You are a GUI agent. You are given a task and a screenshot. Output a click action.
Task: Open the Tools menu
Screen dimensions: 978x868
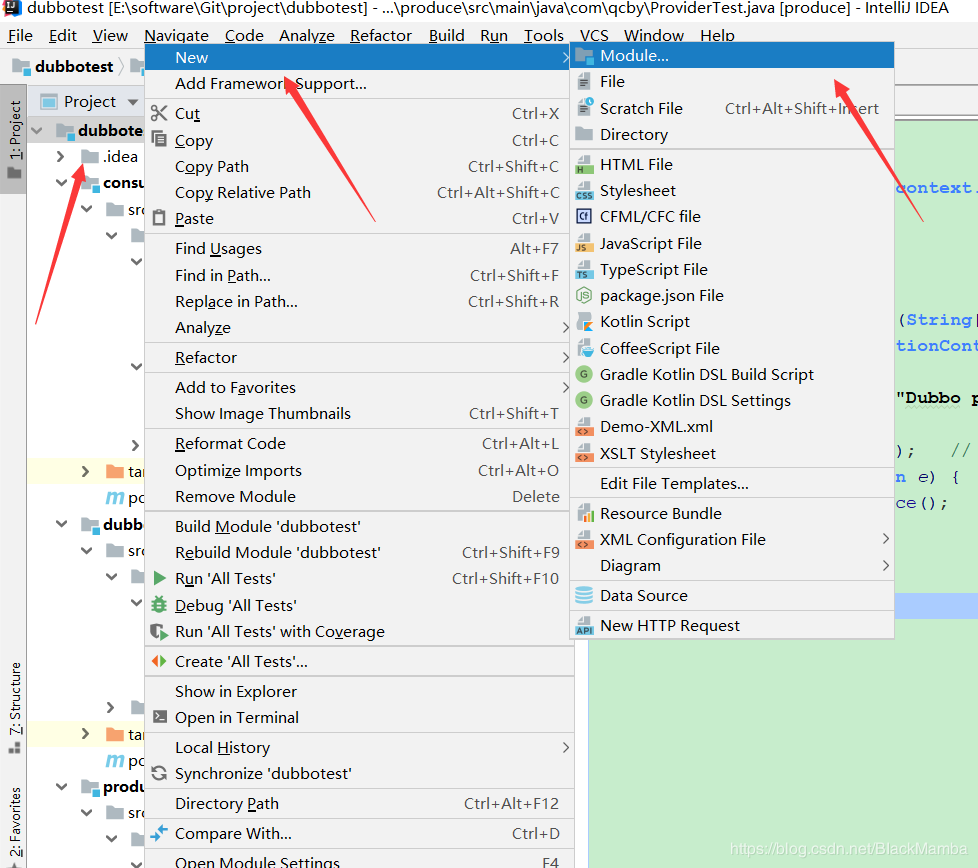543,36
